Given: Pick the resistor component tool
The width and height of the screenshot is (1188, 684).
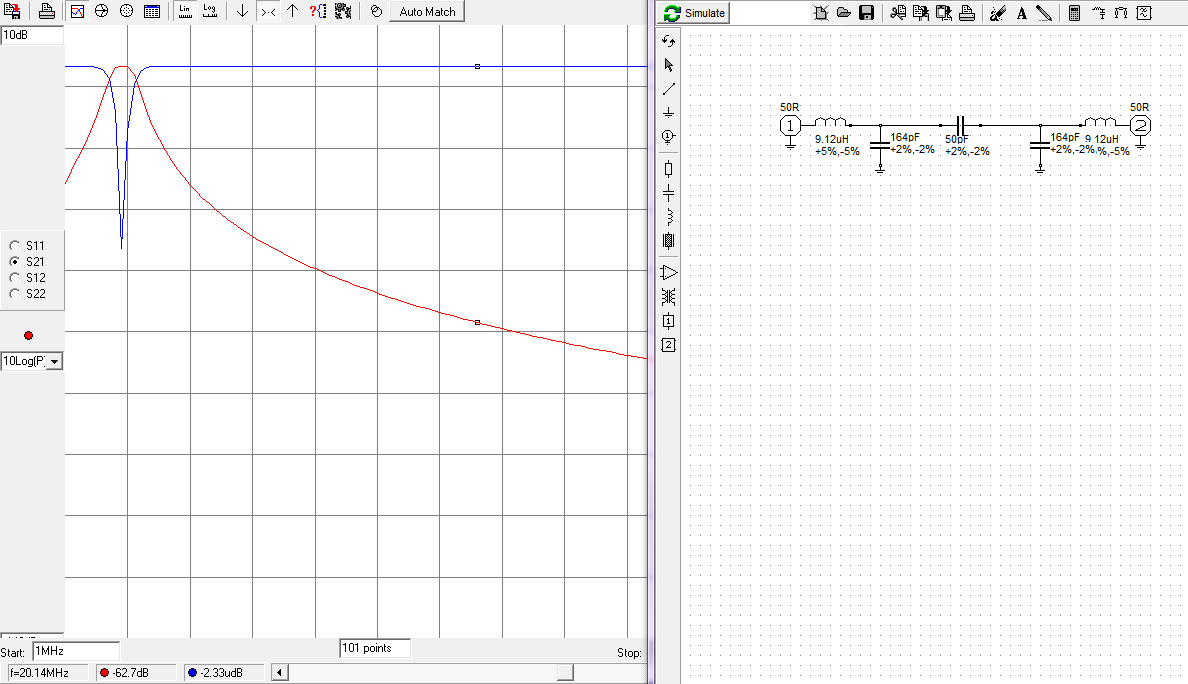Looking at the screenshot, I should pyautogui.click(x=669, y=168).
